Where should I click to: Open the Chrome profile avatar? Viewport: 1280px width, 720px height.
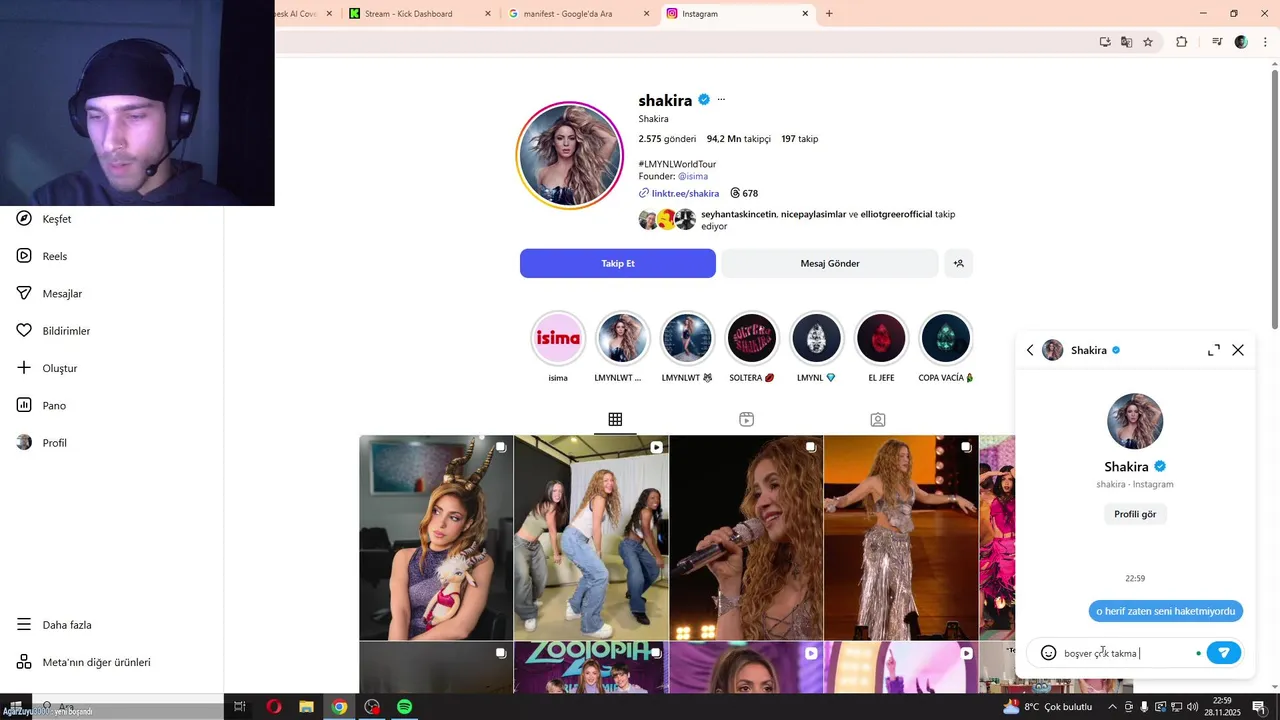click(x=1241, y=42)
